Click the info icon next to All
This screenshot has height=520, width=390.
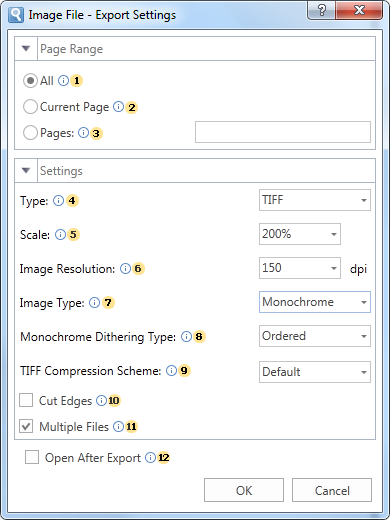coord(63,80)
